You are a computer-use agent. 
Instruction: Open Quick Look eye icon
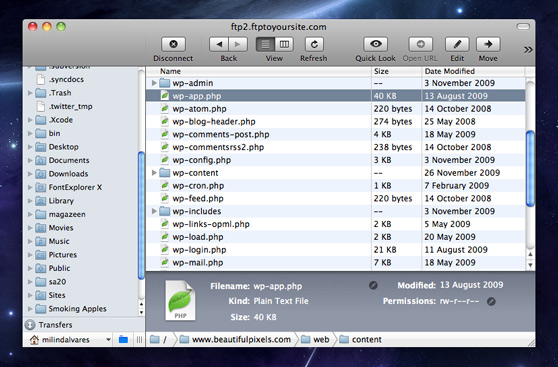(375, 44)
